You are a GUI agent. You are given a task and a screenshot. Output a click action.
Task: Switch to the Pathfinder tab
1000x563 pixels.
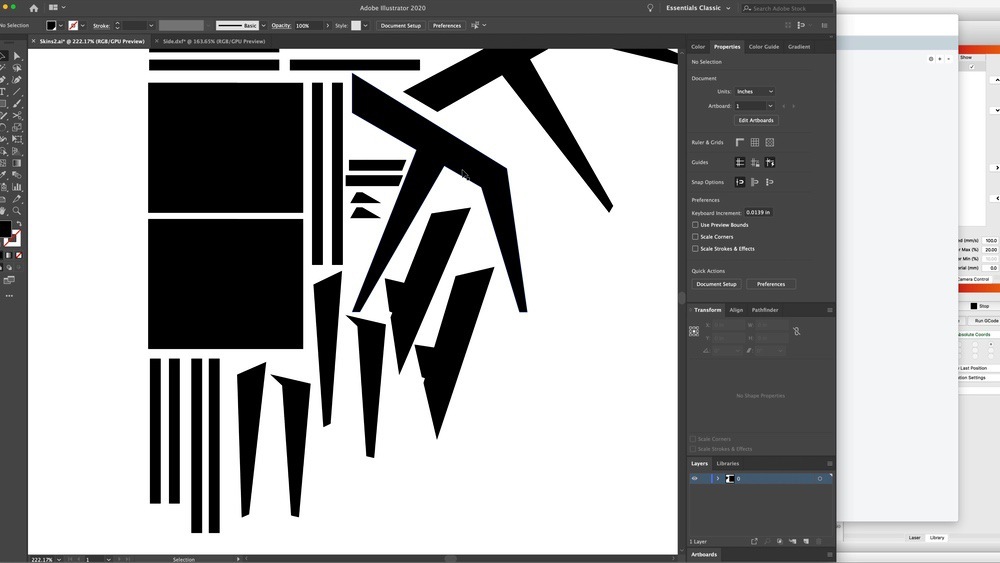(765, 310)
